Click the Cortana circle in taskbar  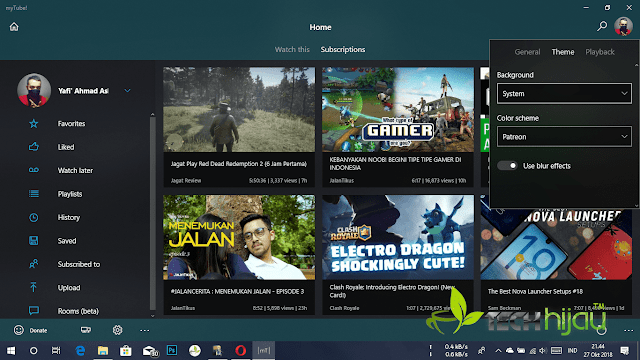click(33, 351)
